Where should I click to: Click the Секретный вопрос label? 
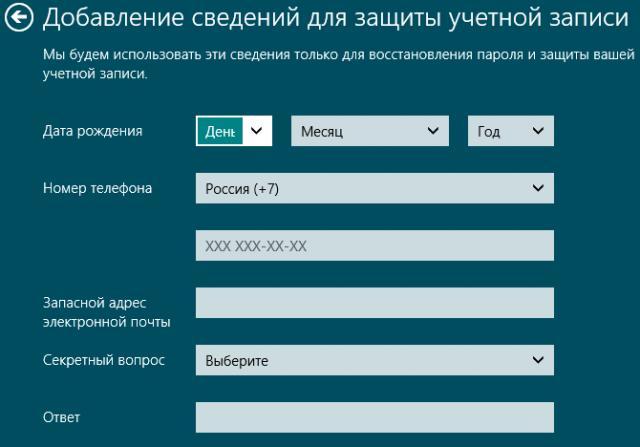click(104, 360)
